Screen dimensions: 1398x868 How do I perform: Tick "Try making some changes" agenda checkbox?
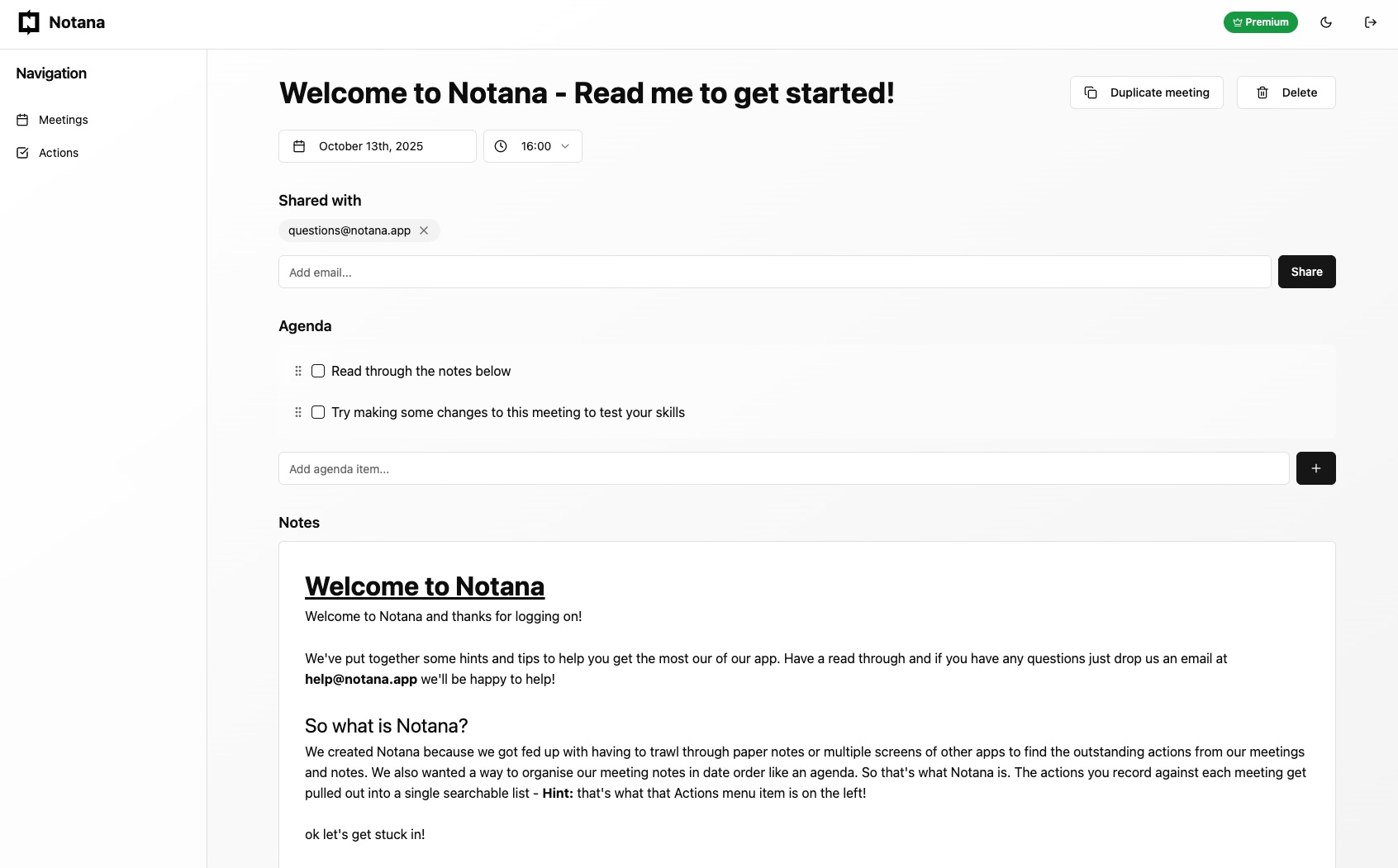pos(318,412)
